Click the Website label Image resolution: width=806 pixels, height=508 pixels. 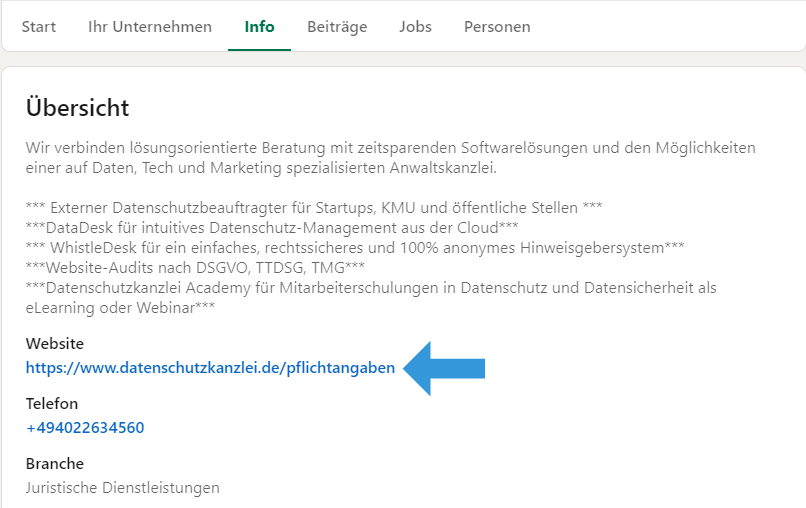click(x=54, y=343)
